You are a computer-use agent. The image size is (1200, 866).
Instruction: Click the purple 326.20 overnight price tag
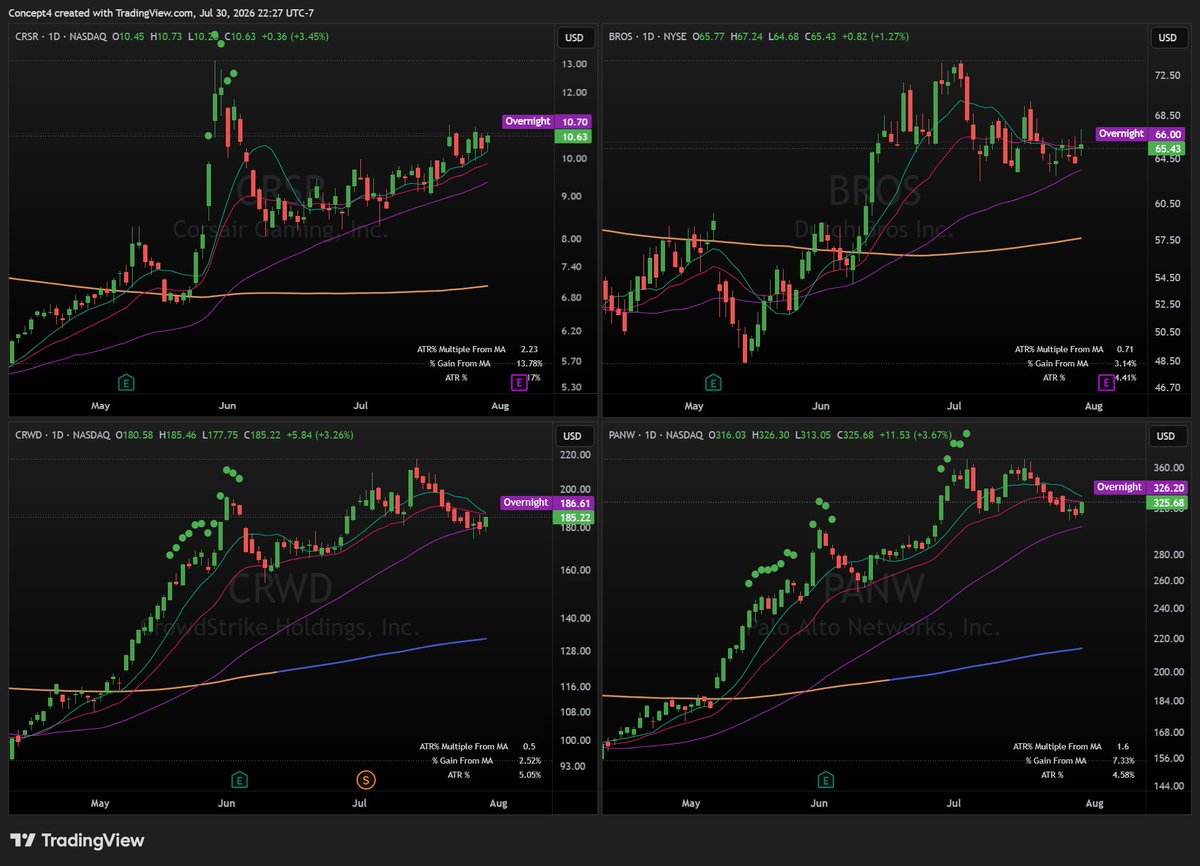pos(1166,487)
